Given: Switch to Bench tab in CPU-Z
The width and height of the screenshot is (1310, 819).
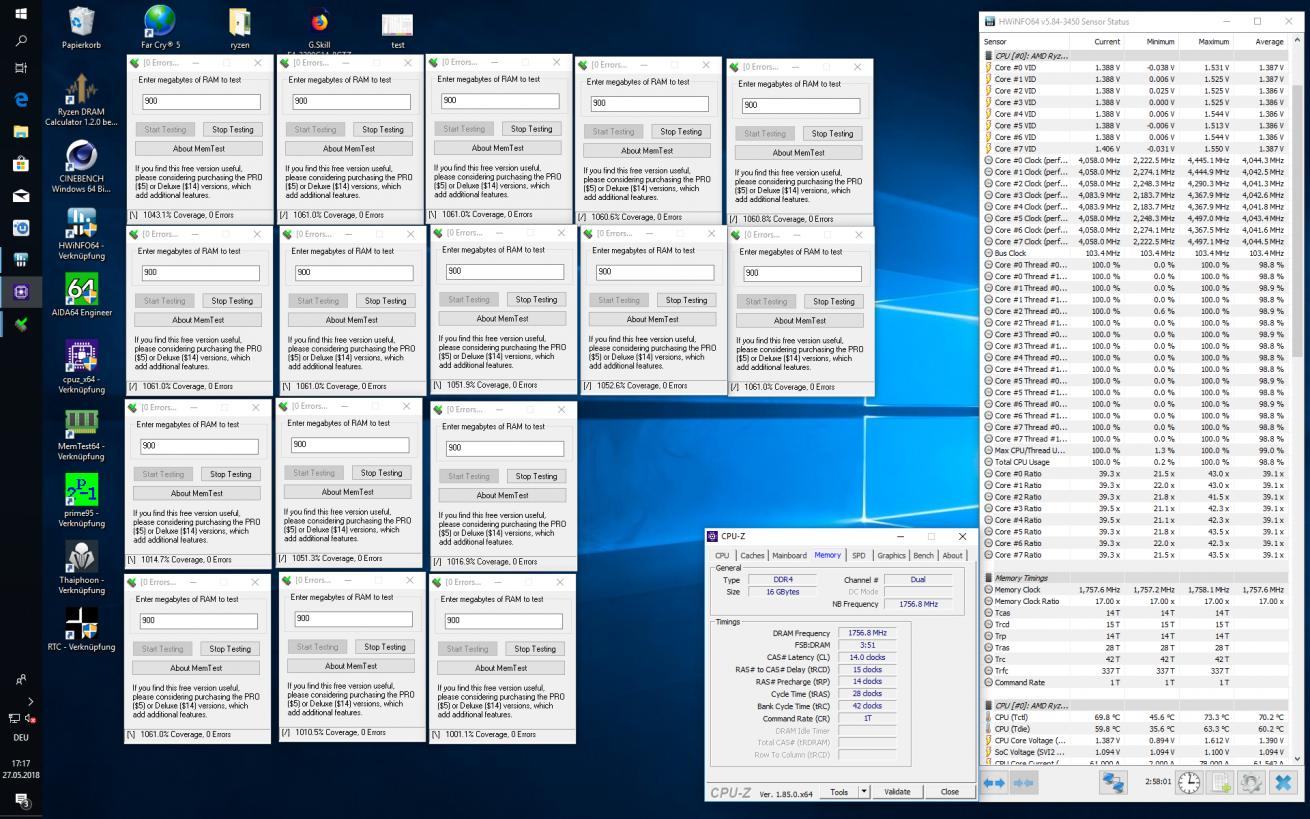Looking at the screenshot, I should [923, 555].
